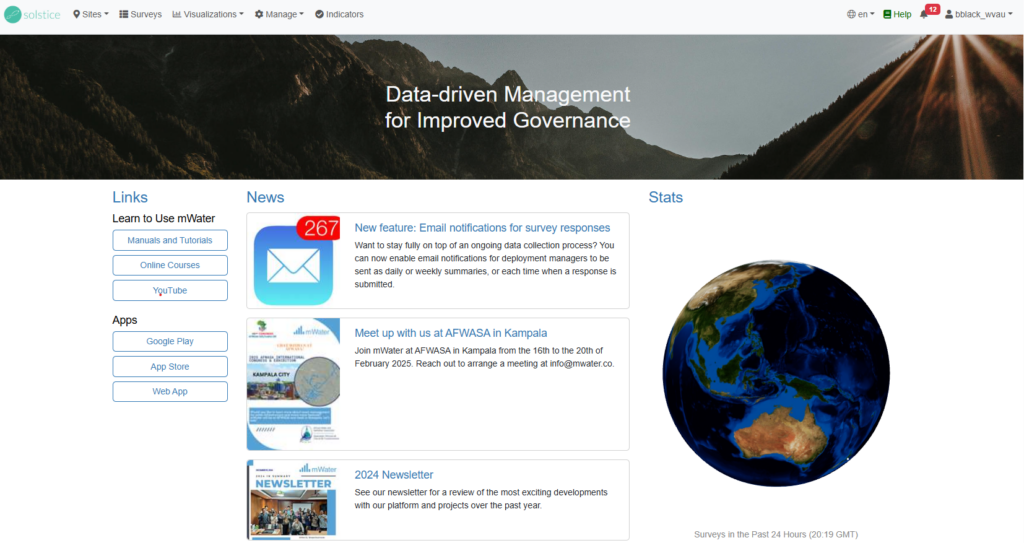The height and width of the screenshot is (543, 1024).
Task: Click the green Help book icon
Action: click(887, 14)
